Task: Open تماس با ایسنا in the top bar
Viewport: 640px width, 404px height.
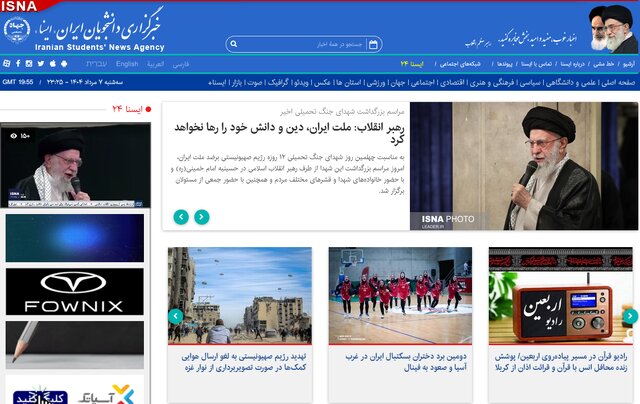Action: tap(536, 64)
